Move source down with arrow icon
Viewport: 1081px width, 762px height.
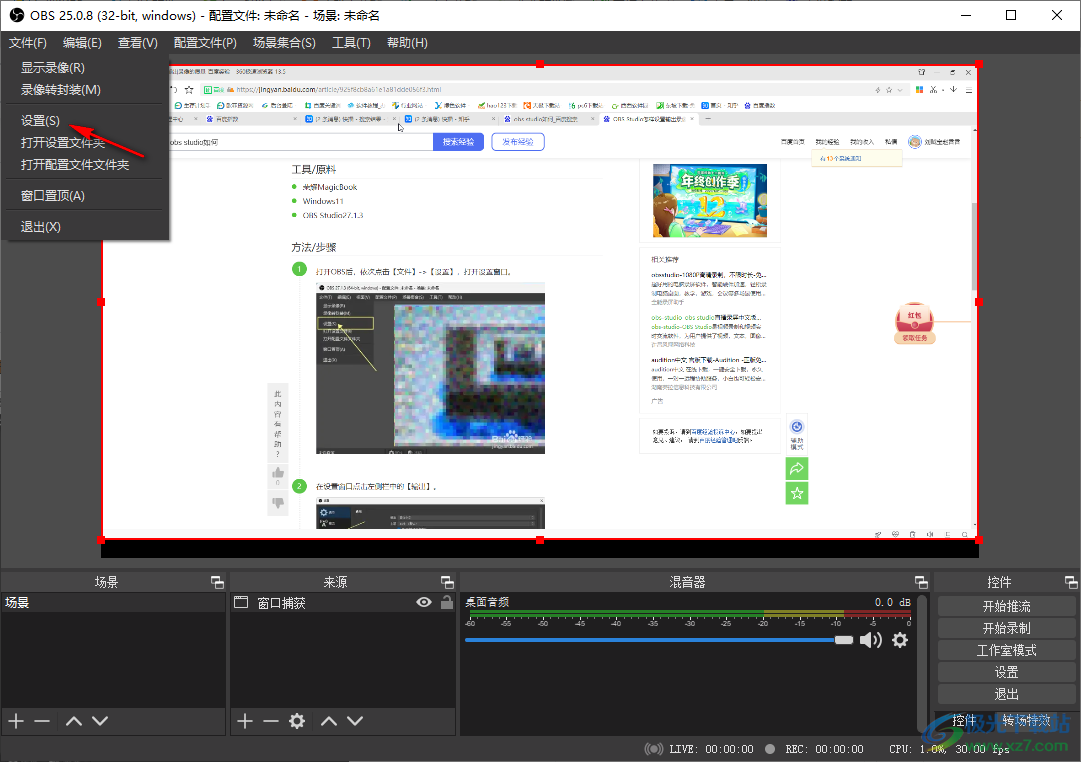355,721
